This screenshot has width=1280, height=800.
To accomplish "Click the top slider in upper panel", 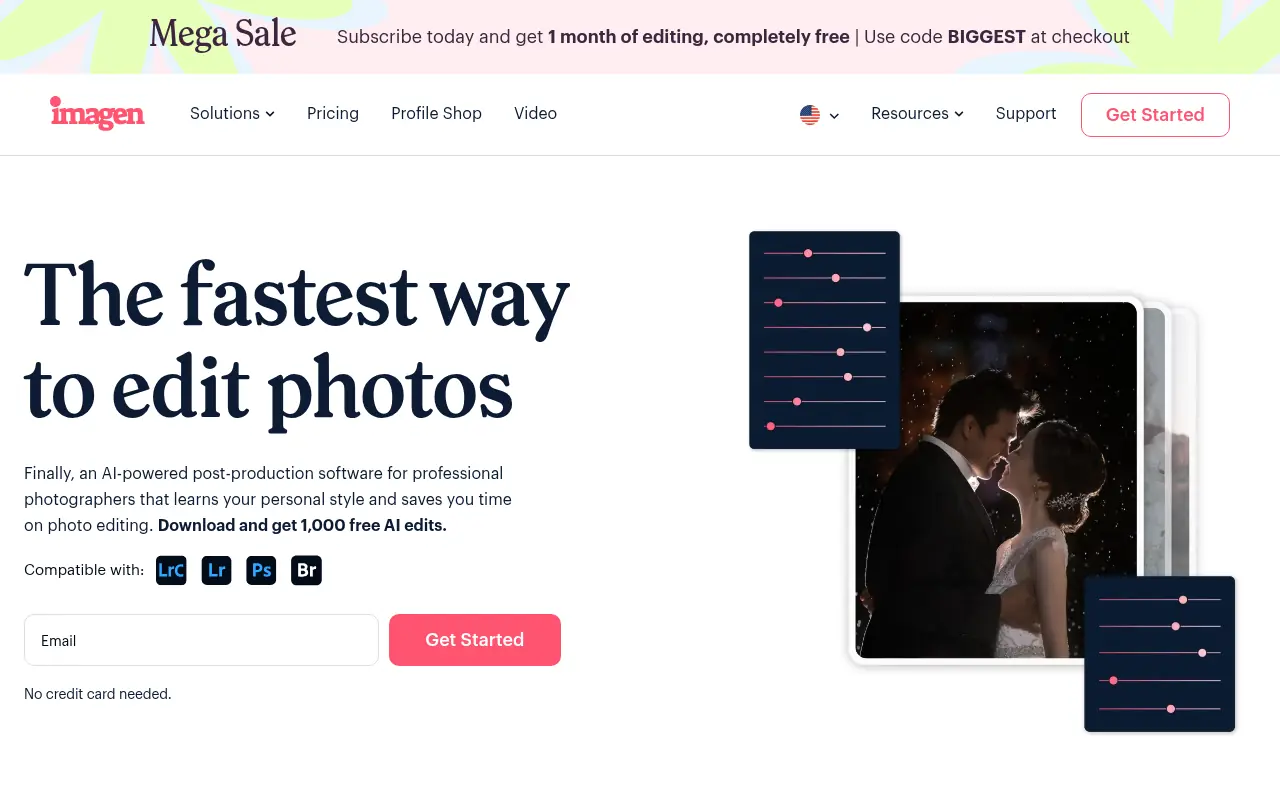I will pos(824,253).
